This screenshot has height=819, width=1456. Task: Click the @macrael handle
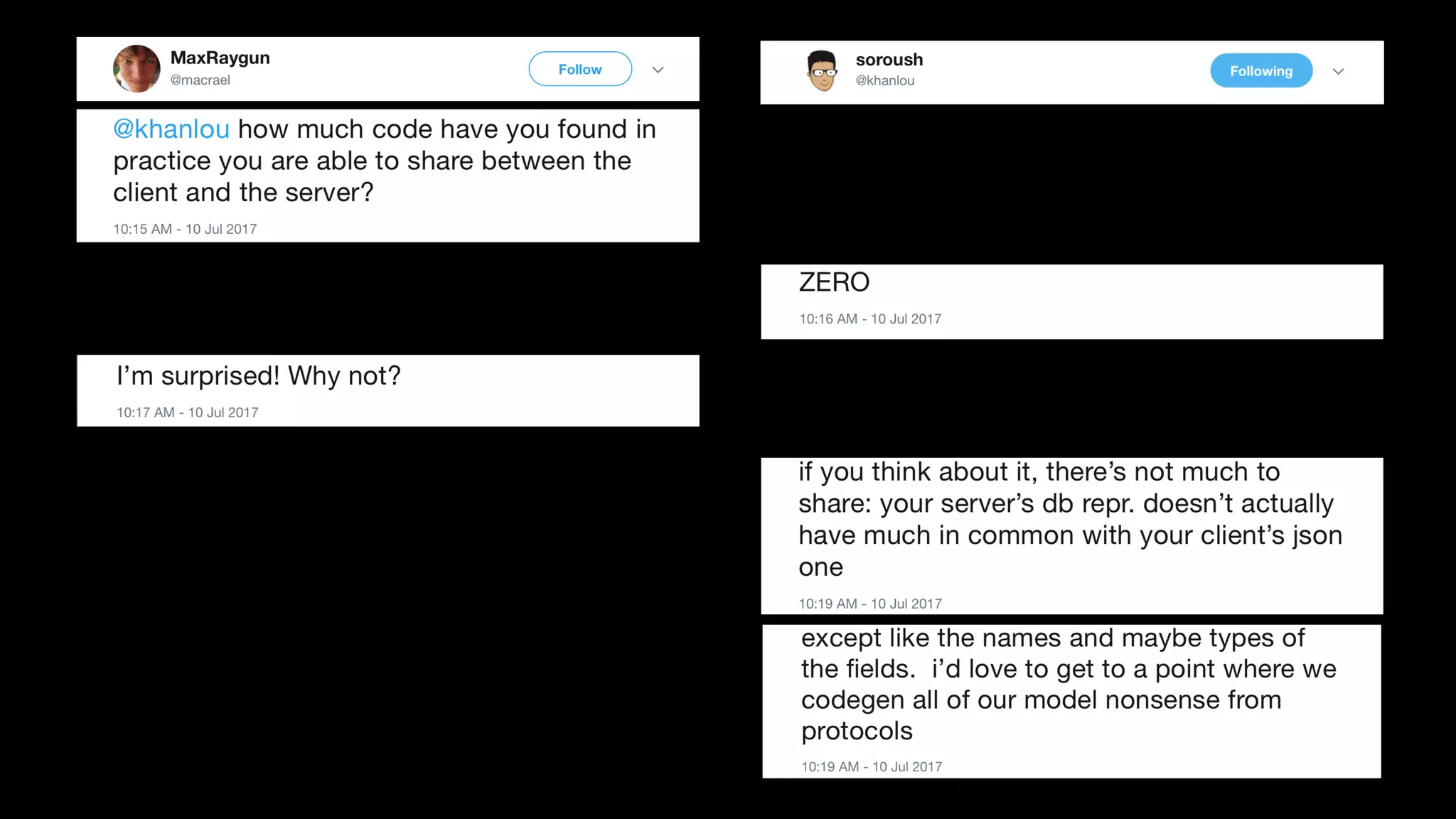coord(200,80)
